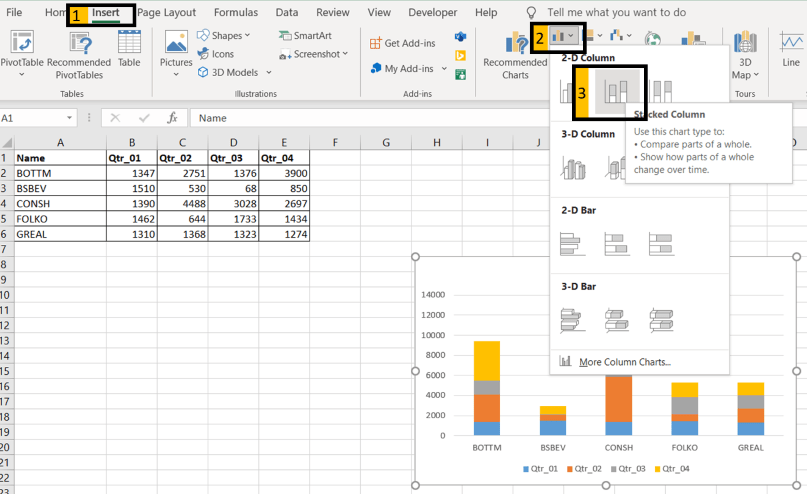Select cell with value 68
The width and height of the screenshot is (807, 494).
pyautogui.click(x=233, y=188)
